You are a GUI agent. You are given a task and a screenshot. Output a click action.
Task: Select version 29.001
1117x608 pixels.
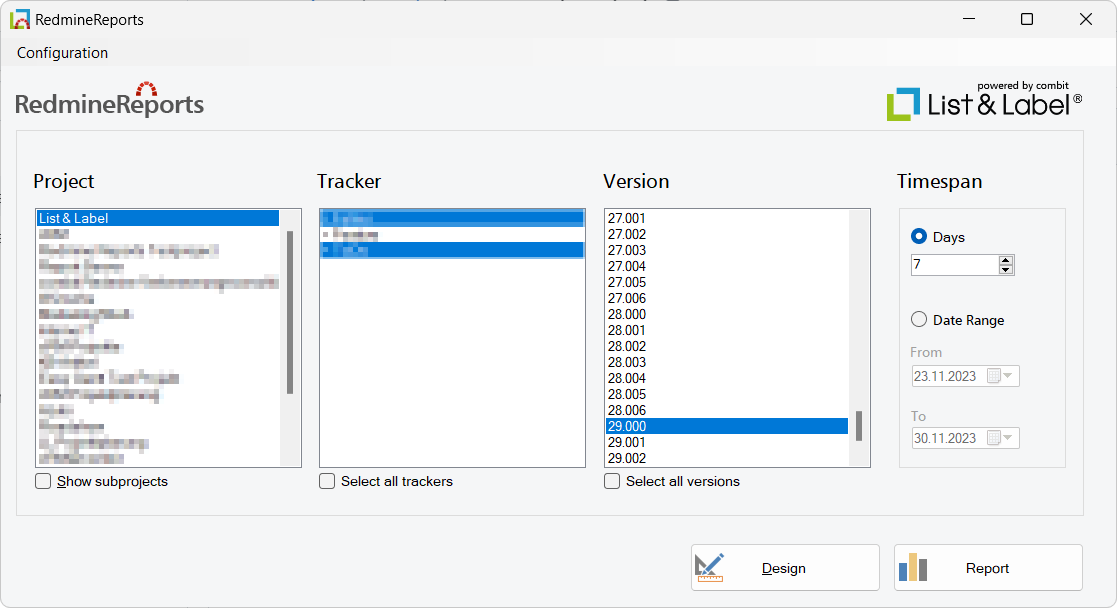(727, 443)
